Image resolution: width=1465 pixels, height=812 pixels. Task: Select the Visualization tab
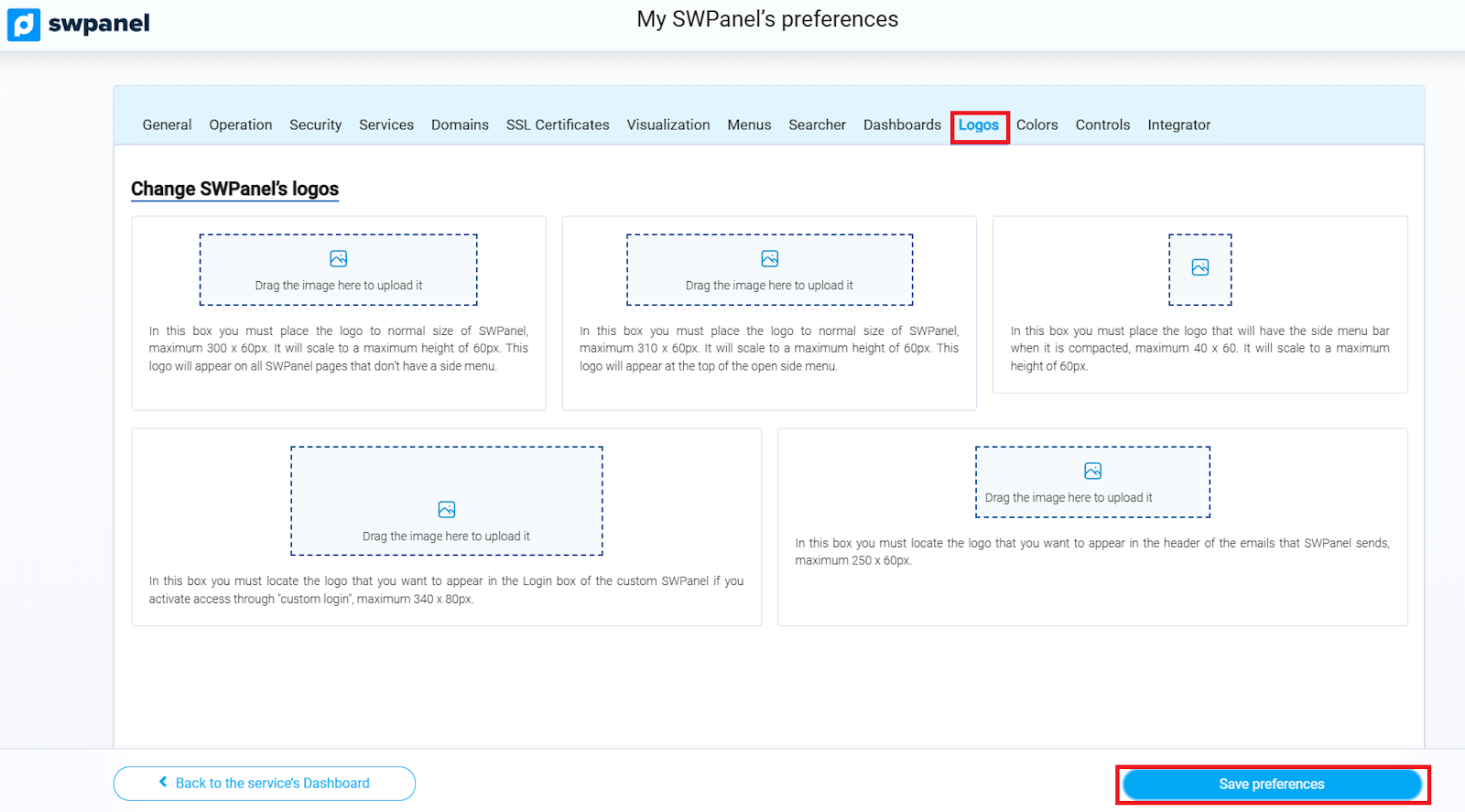click(x=667, y=125)
